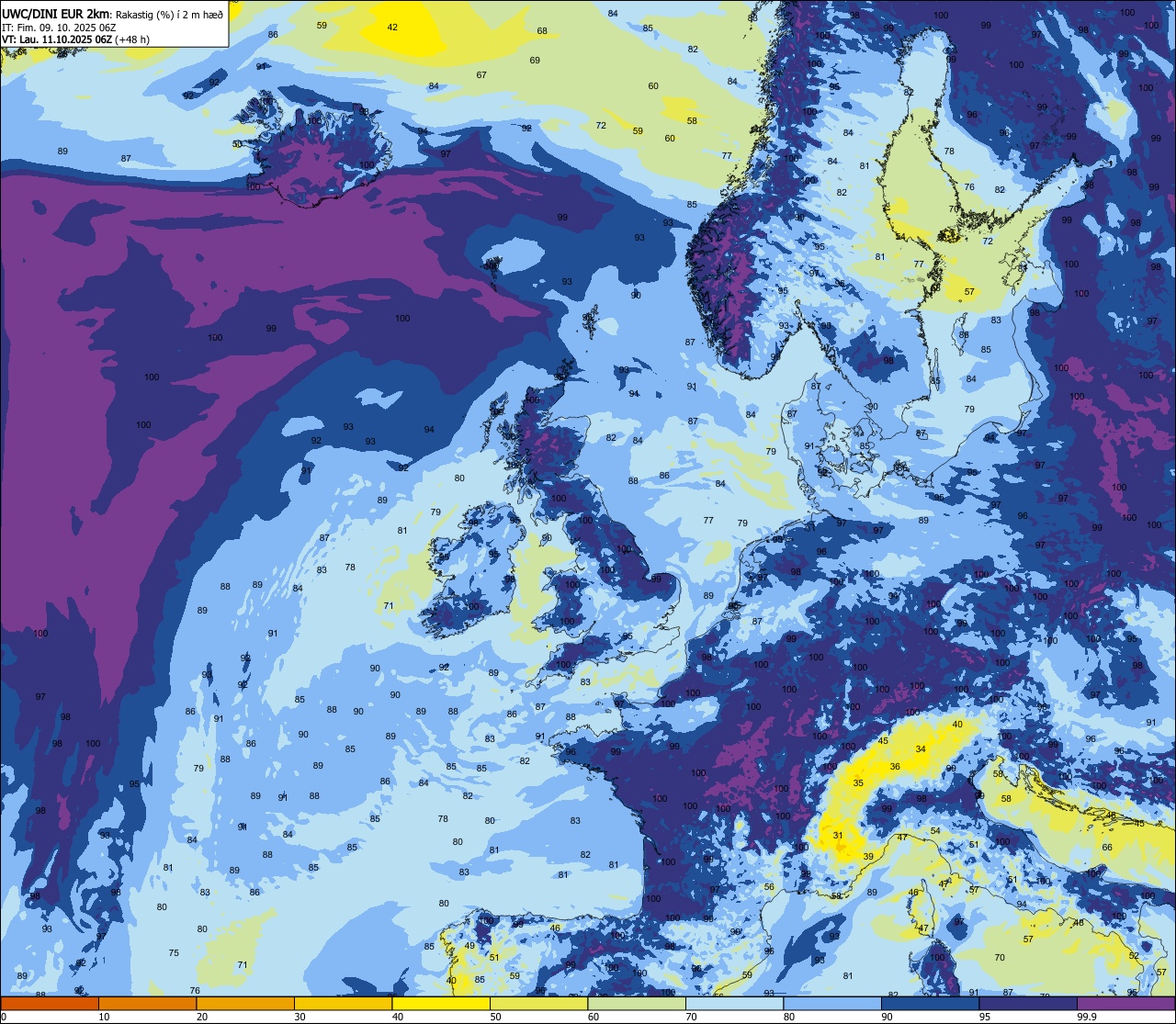Click the humidity value 34 over the Alps
1176x1024 pixels.
[x=921, y=748]
